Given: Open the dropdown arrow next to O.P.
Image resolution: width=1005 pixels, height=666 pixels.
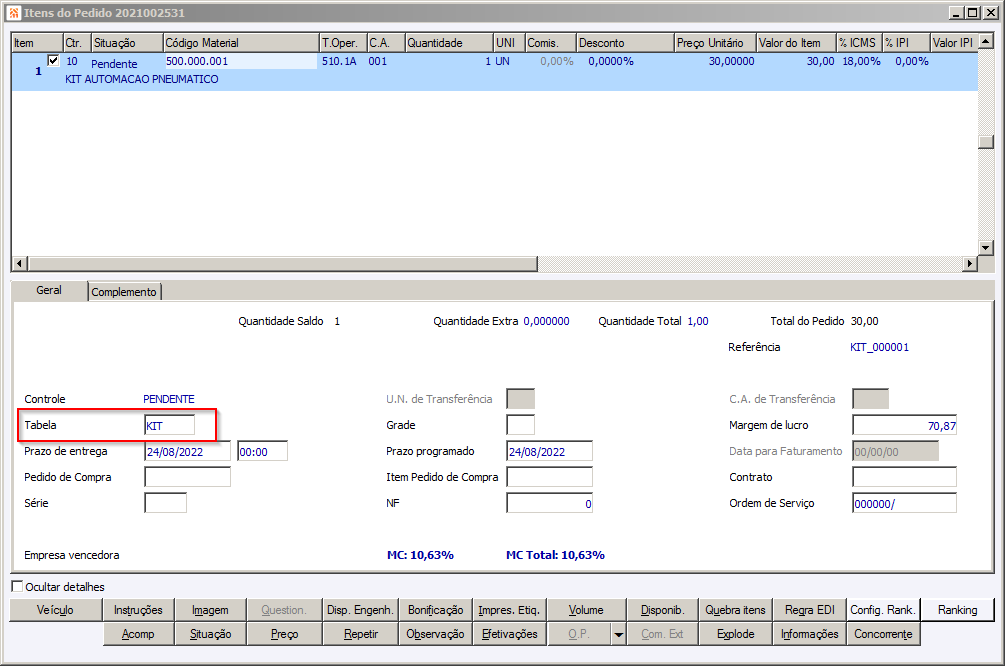Looking at the screenshot, I should click(x=619, y=635).
